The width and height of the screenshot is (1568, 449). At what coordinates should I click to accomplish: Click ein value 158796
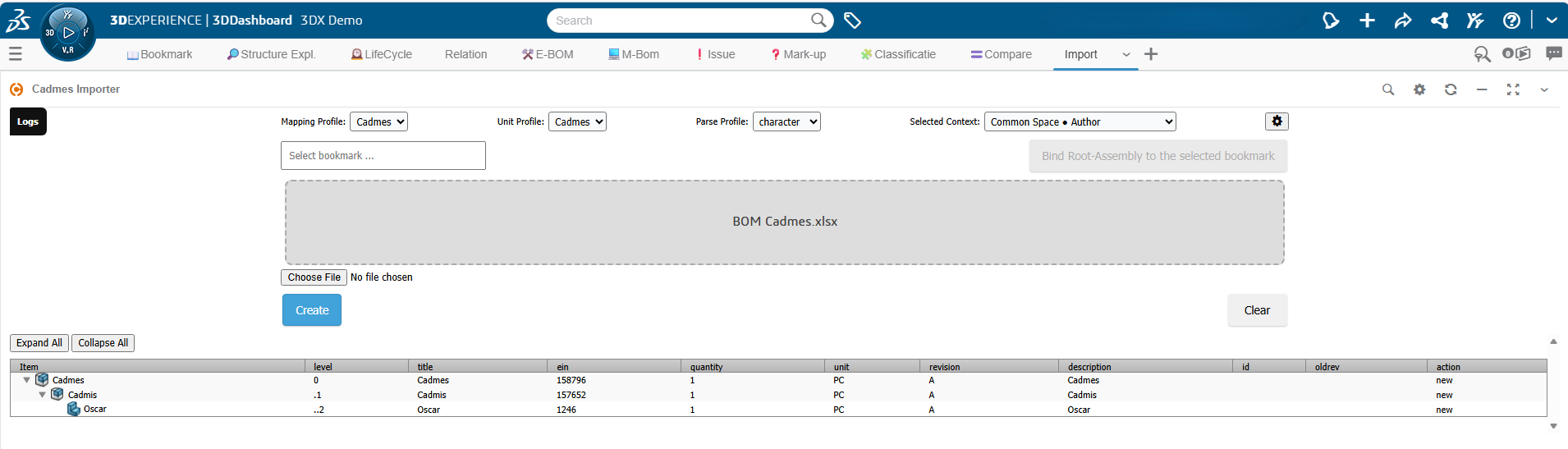coord(571,380)
